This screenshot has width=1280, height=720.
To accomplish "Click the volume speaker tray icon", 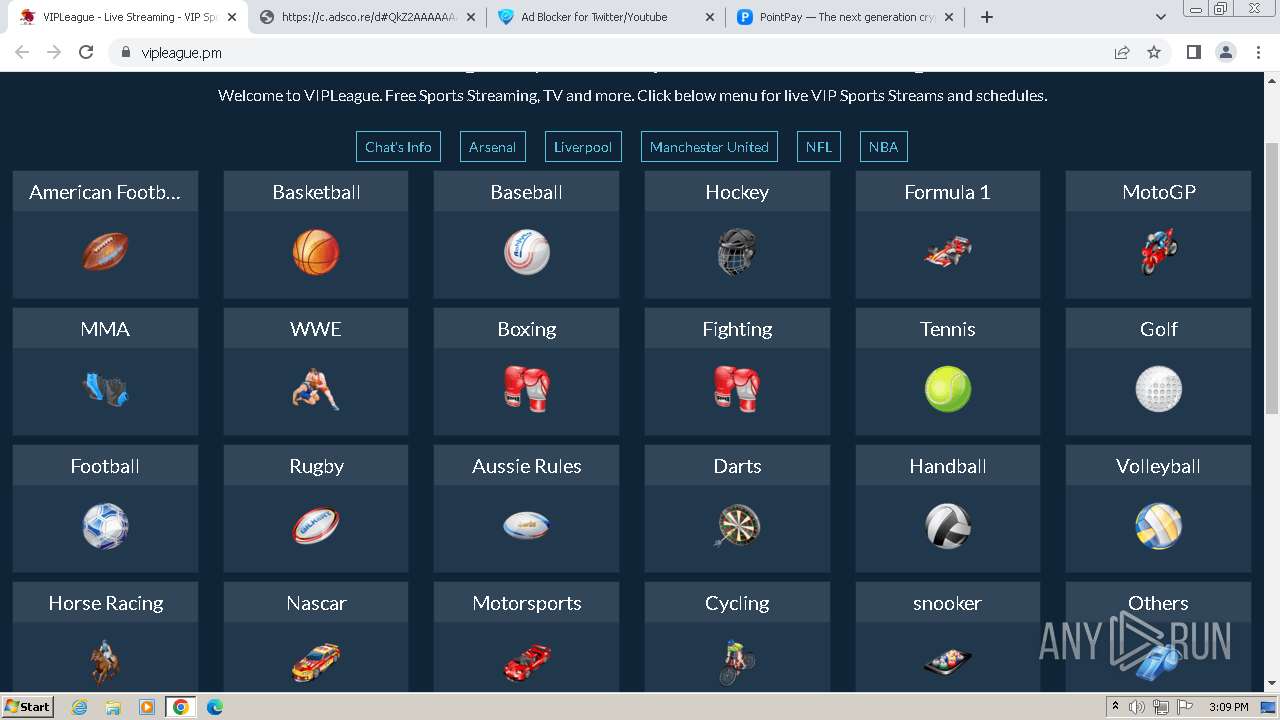I will [x=1137, y=707].
